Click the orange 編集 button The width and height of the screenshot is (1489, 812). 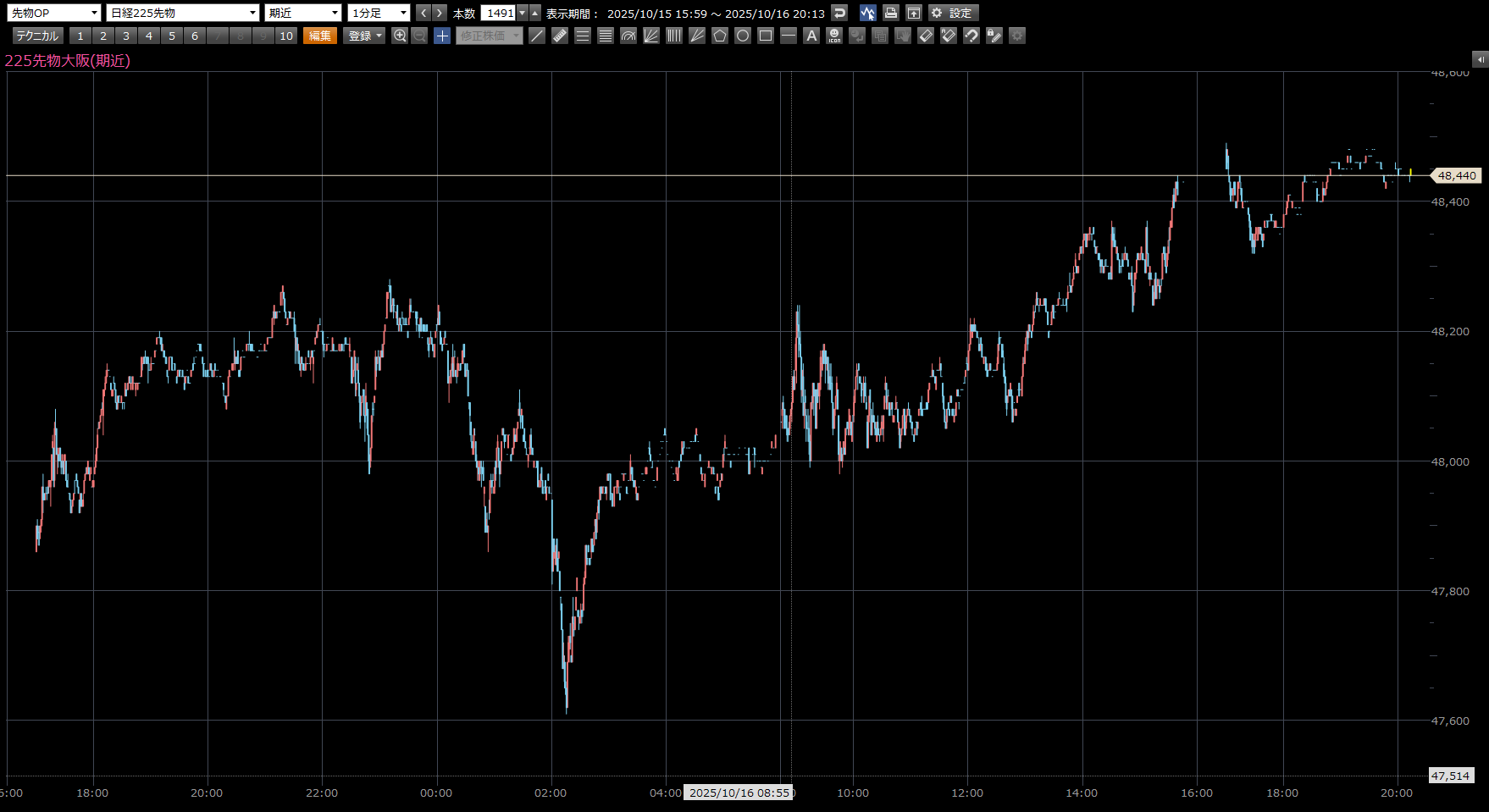pos(320,36)
